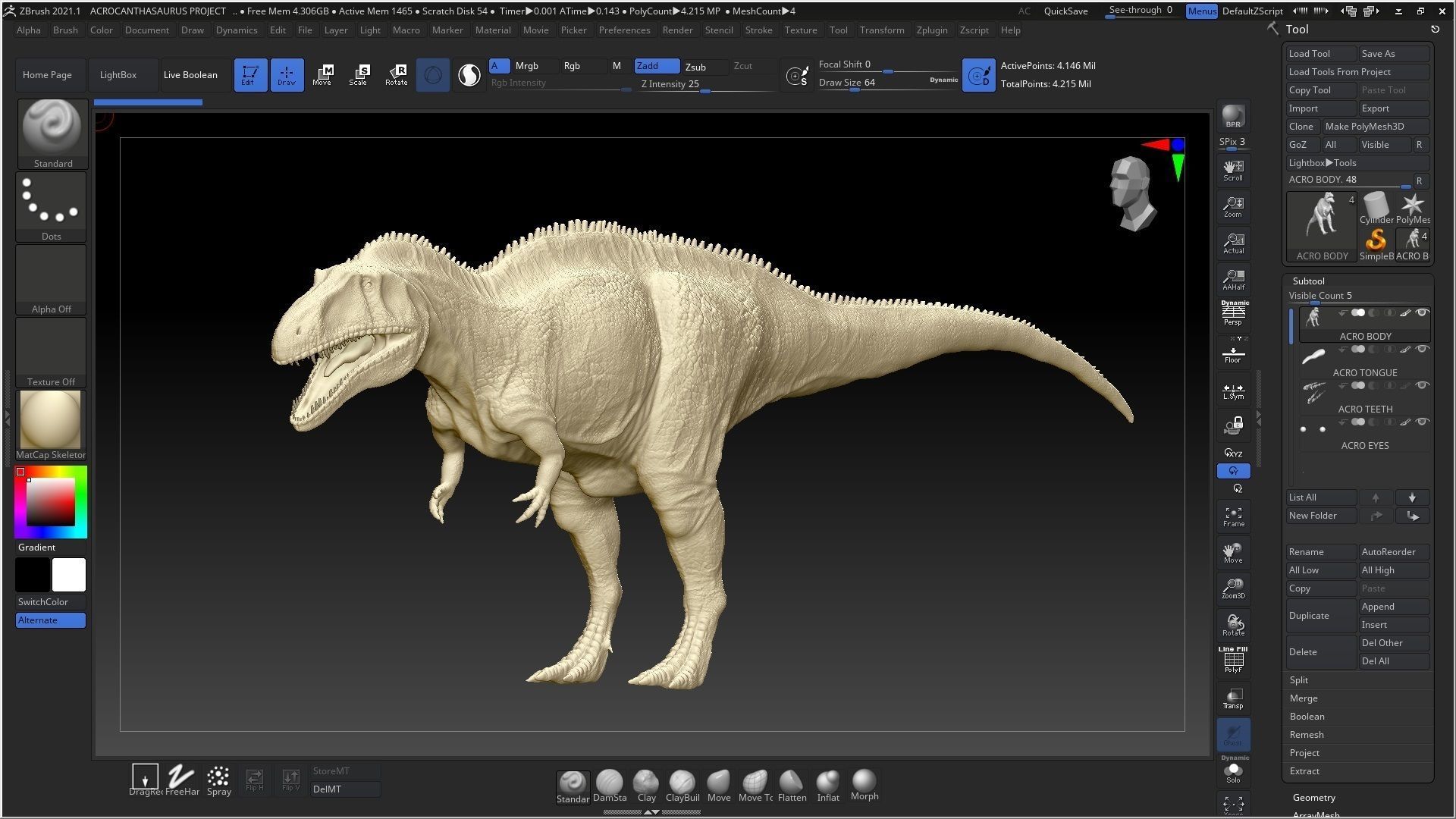
Task: Open the Brush menu
Action: pos(65,30)
